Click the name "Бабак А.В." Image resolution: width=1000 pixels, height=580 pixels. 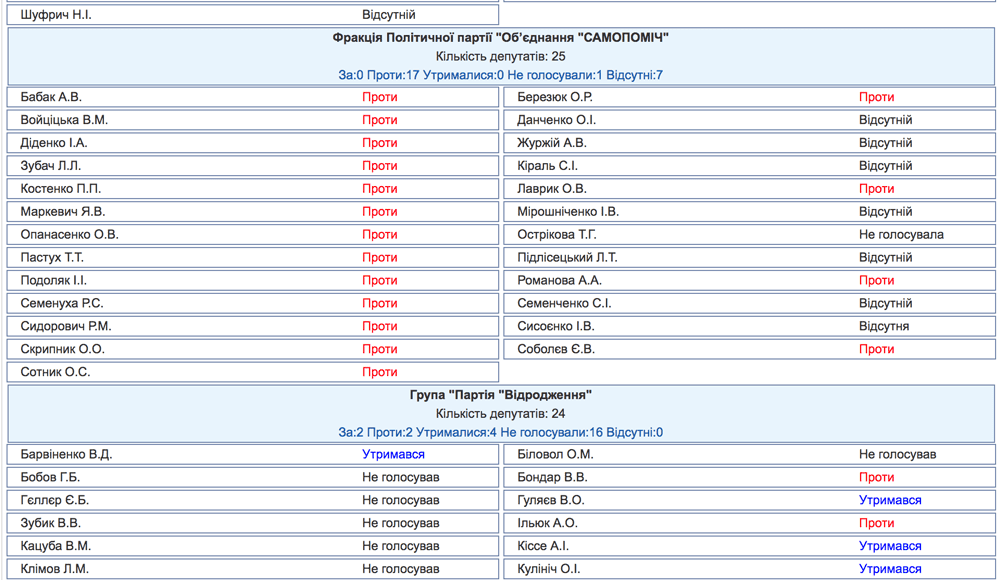[x=51, y=97]
